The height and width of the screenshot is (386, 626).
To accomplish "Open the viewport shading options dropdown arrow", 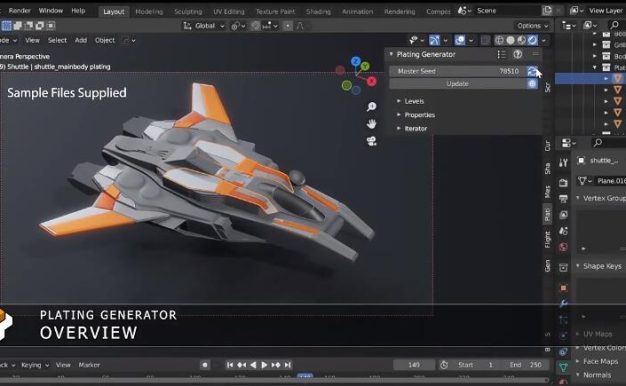I will [544, 40].
